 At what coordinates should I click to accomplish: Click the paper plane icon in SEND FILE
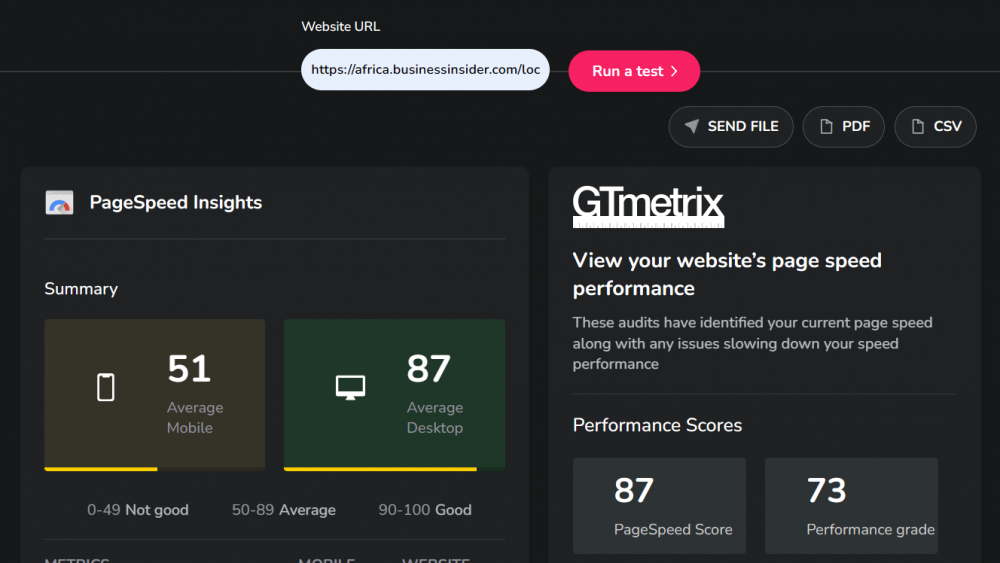coord(691,126)
